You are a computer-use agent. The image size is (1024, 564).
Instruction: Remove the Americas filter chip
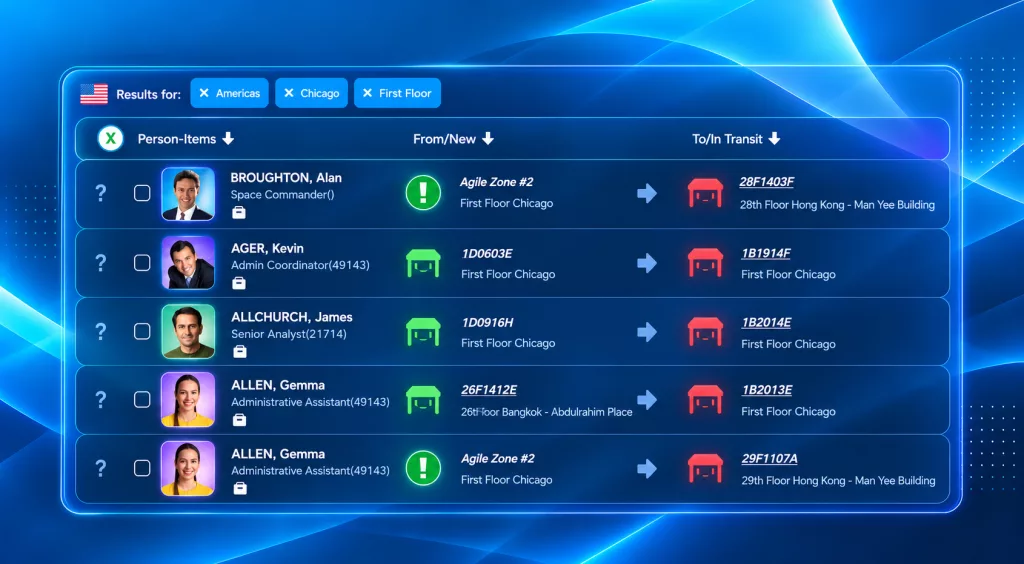click(x=204, y=93)
